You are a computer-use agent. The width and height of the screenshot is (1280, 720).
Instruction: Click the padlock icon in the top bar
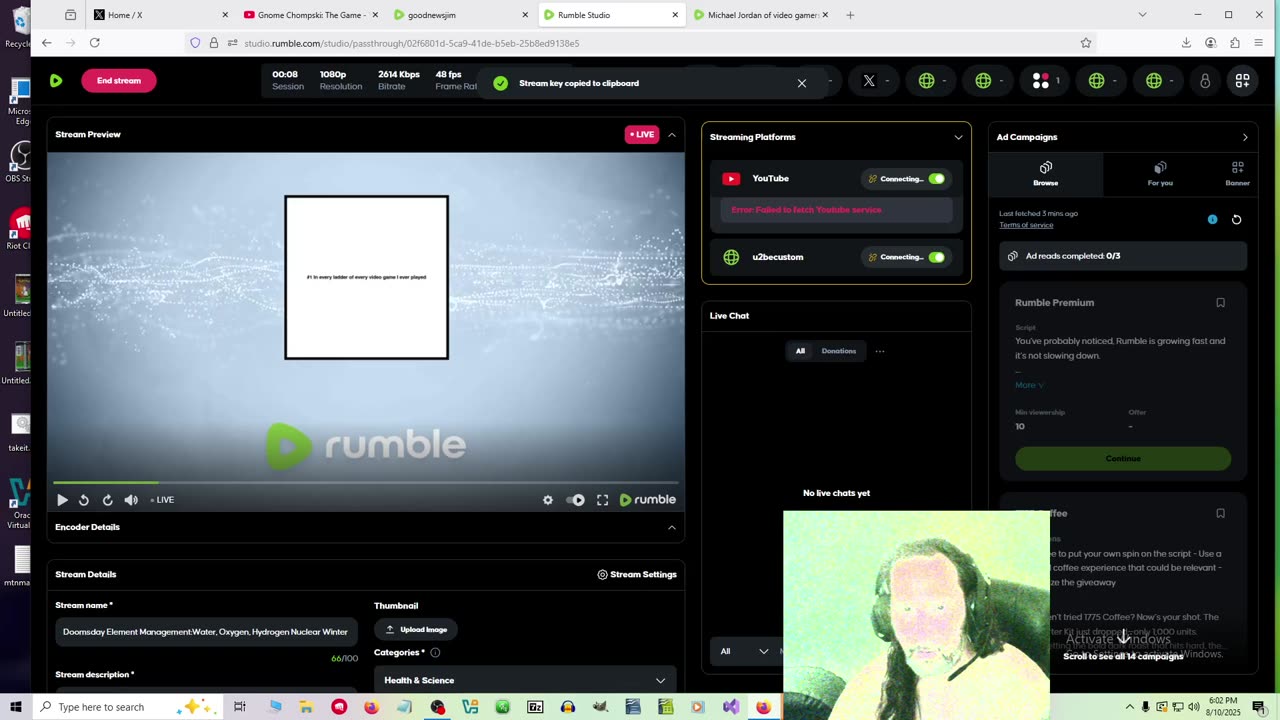click(1204, 81)
